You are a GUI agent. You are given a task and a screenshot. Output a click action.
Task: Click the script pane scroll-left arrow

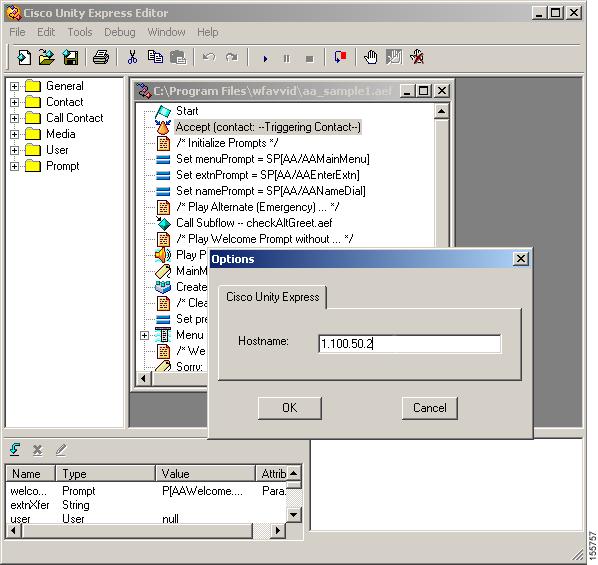tap(143, 378)
